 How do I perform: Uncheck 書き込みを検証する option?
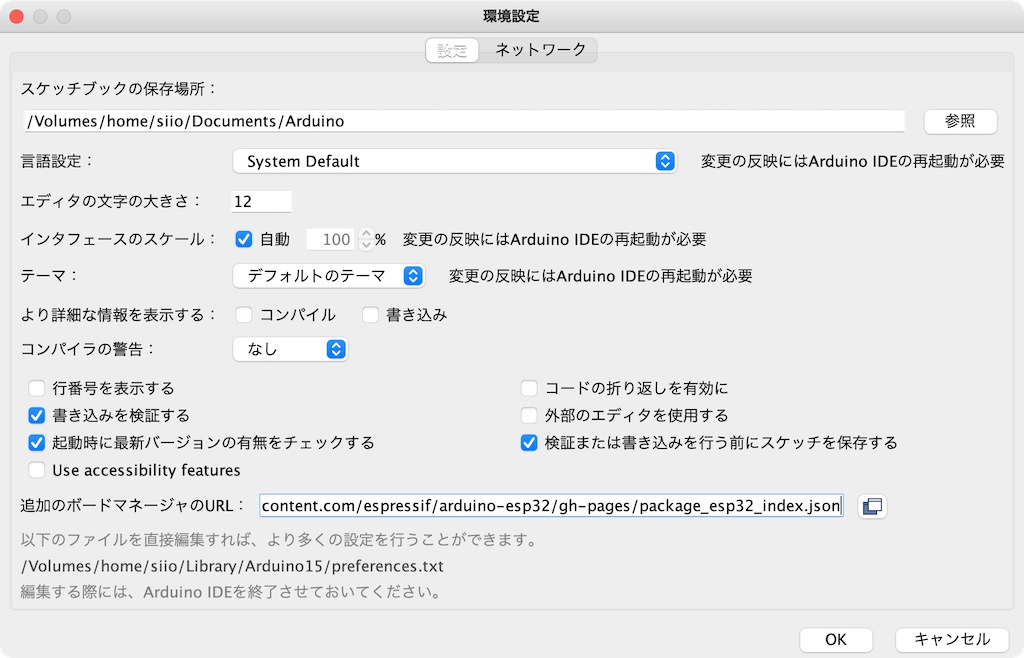pos(37,415)
